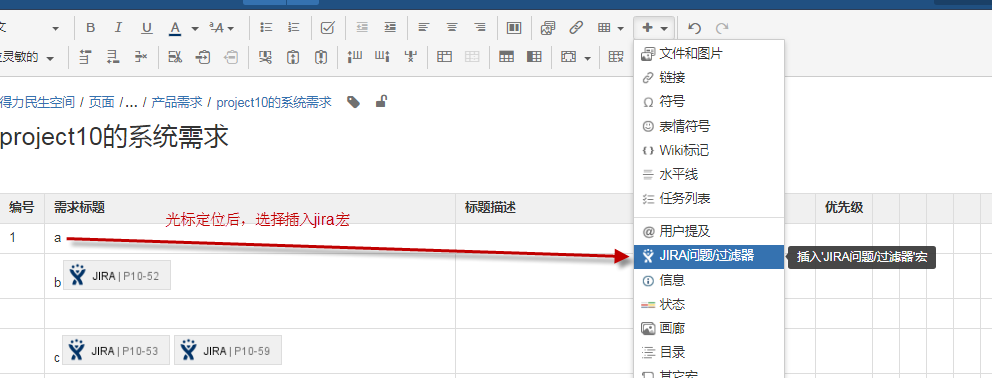Screen dimensions: 992x378
Task: Choose 画廊 in the insert menu
Action: tap(709, 329)
